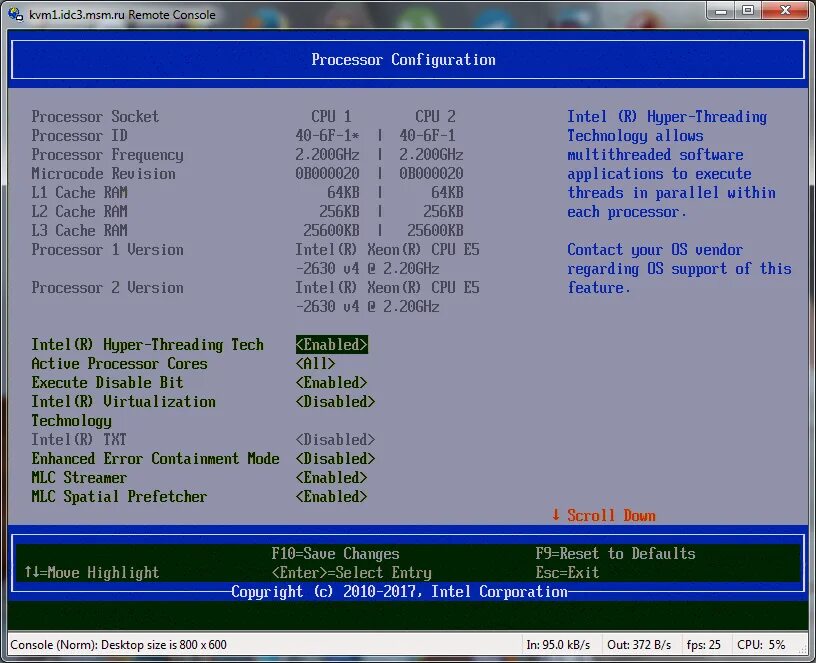Click Contact your OS vendor help text
Viewport: 816px width, 663px height.
tap(679, 269)
